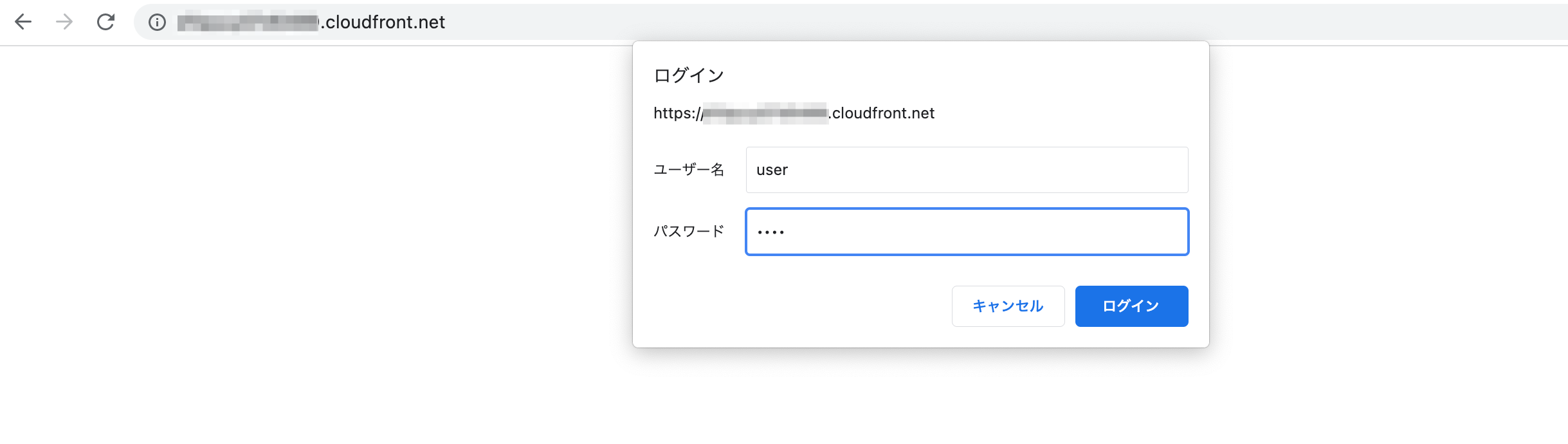Cancel login with キャンセル button
The image size is (1568, 444).
pos(1008,306)
